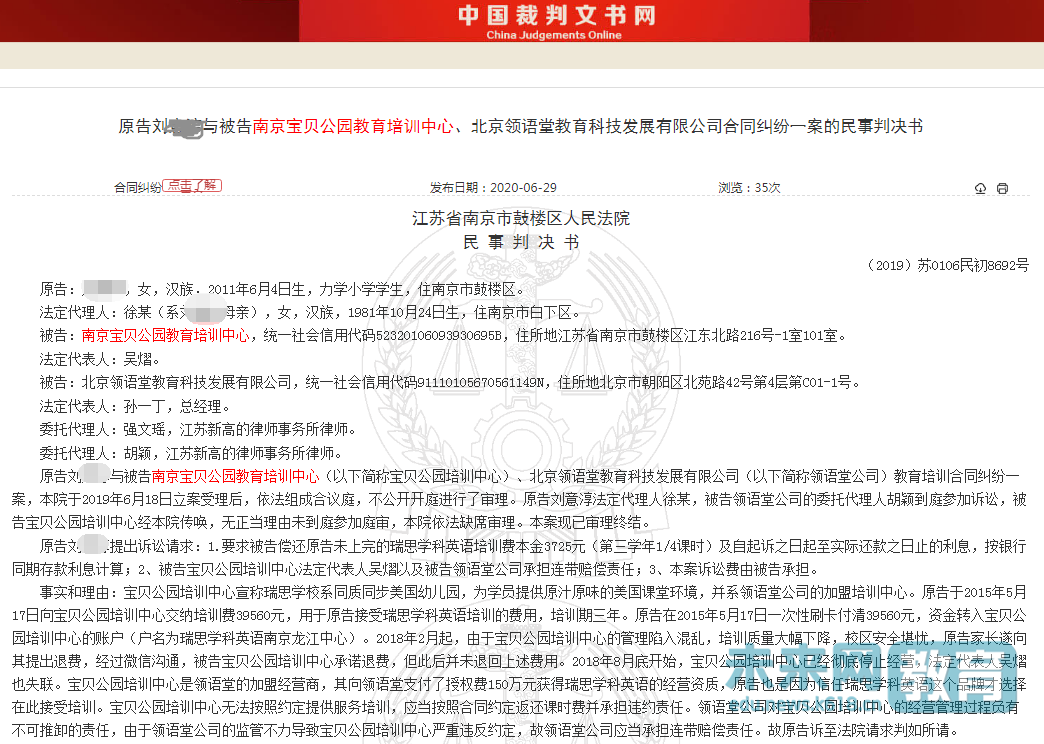Click the 被告:北京领语堂教育科技发展有限公司 line
The height and width of the screenshot is (744, 1044).
[450, 382]
